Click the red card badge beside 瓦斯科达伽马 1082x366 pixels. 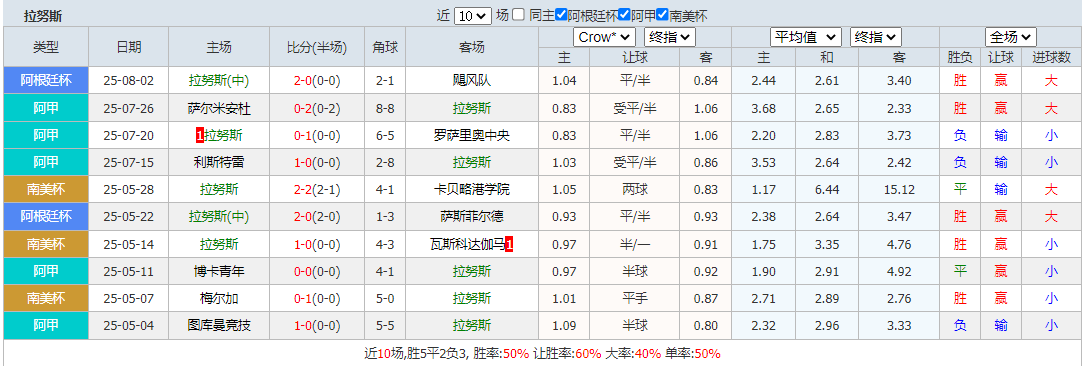pos(509,244)
